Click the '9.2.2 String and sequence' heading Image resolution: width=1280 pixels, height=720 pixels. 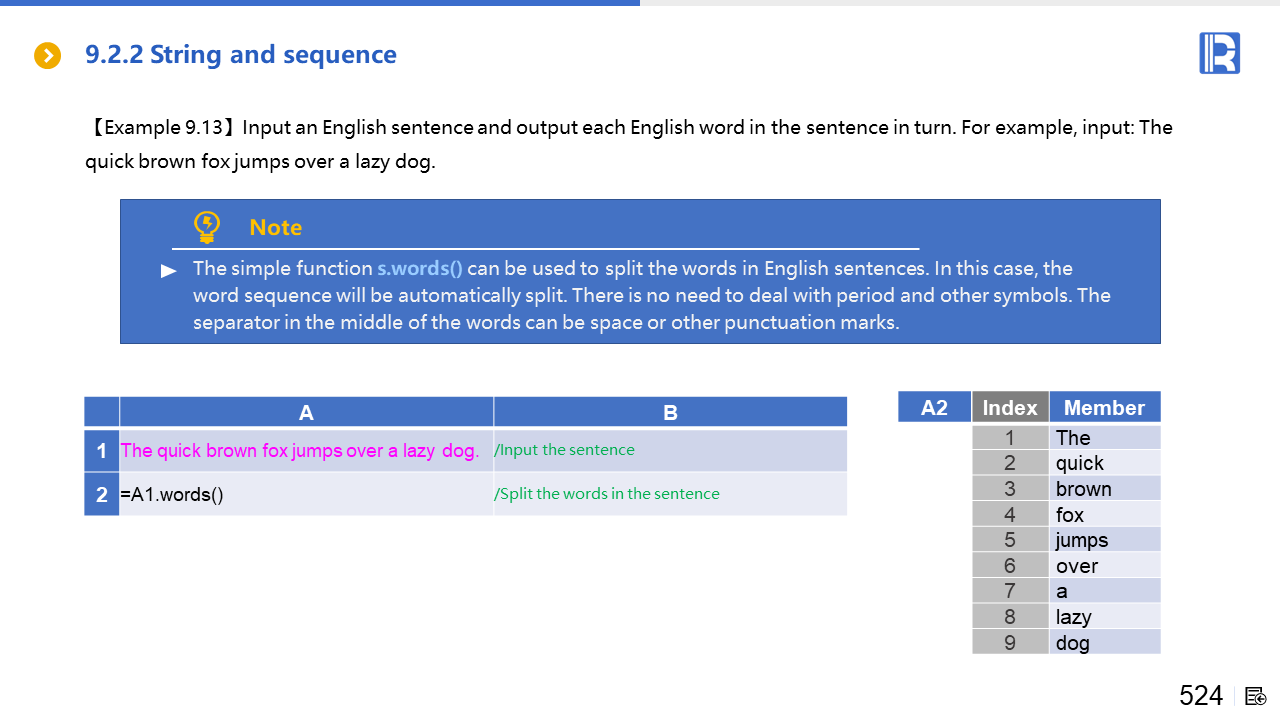click(241, 55)
